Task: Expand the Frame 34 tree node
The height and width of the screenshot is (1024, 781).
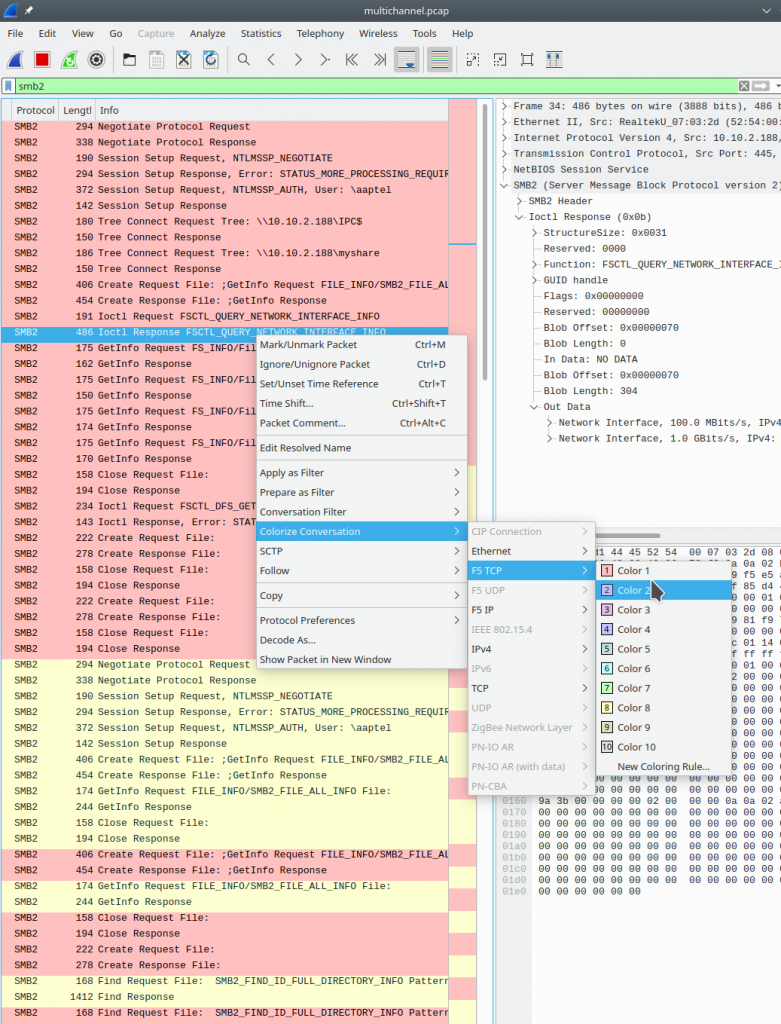Action: point(505,106)
